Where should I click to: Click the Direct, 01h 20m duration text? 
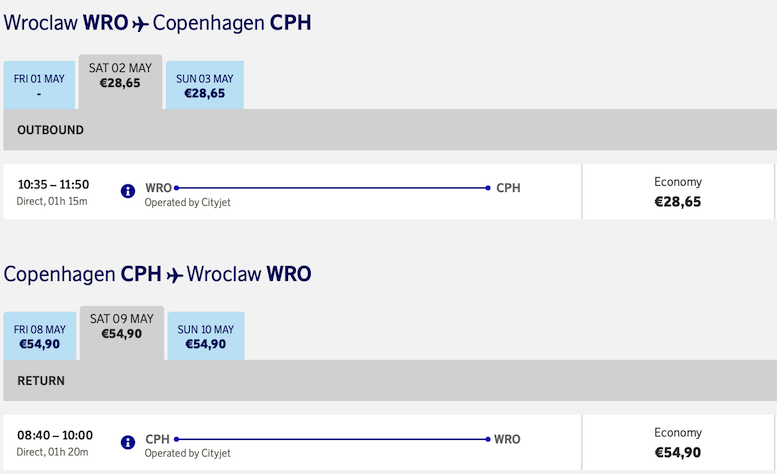coord(53,452)
